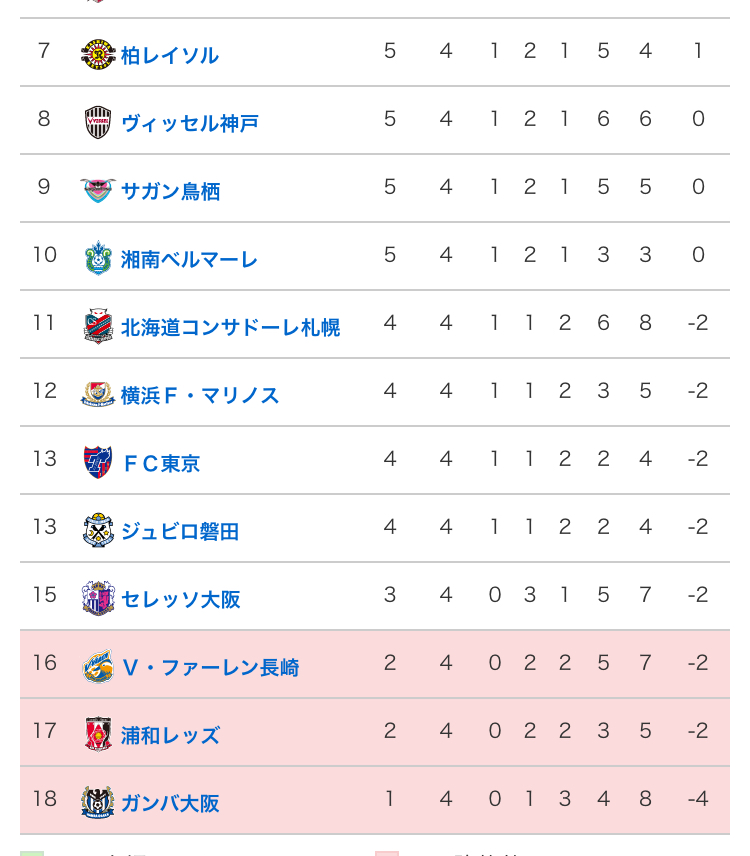Click the ガンバ大阪 team name link

(170, 803)
